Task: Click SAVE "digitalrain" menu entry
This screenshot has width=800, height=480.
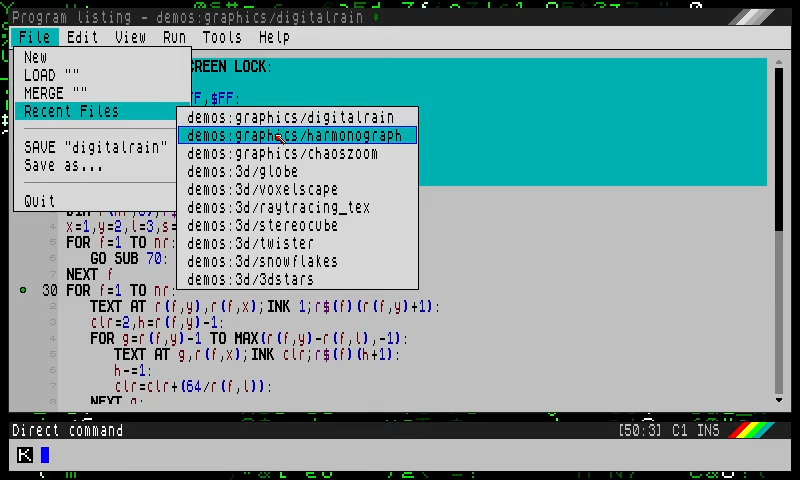Action: [x=96, y=147]
